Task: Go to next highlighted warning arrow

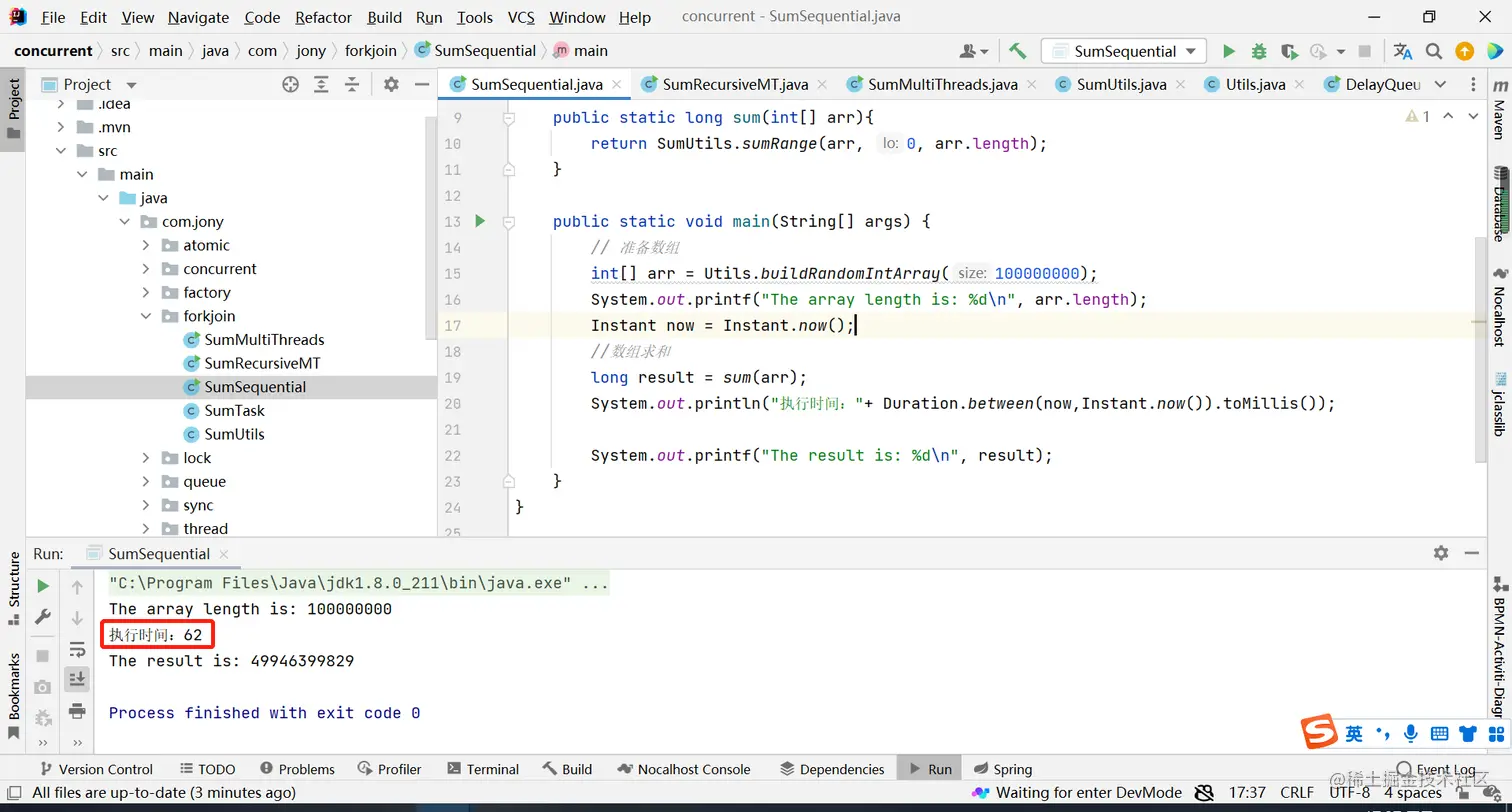Action: [1473, 117]
